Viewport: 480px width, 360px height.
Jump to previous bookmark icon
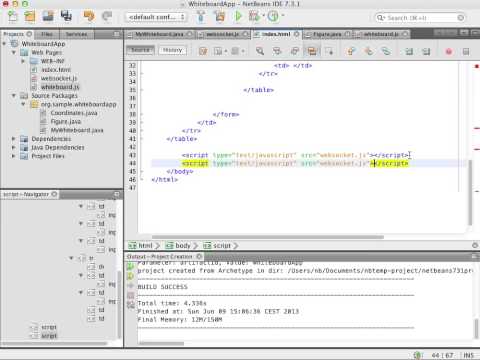351,51
